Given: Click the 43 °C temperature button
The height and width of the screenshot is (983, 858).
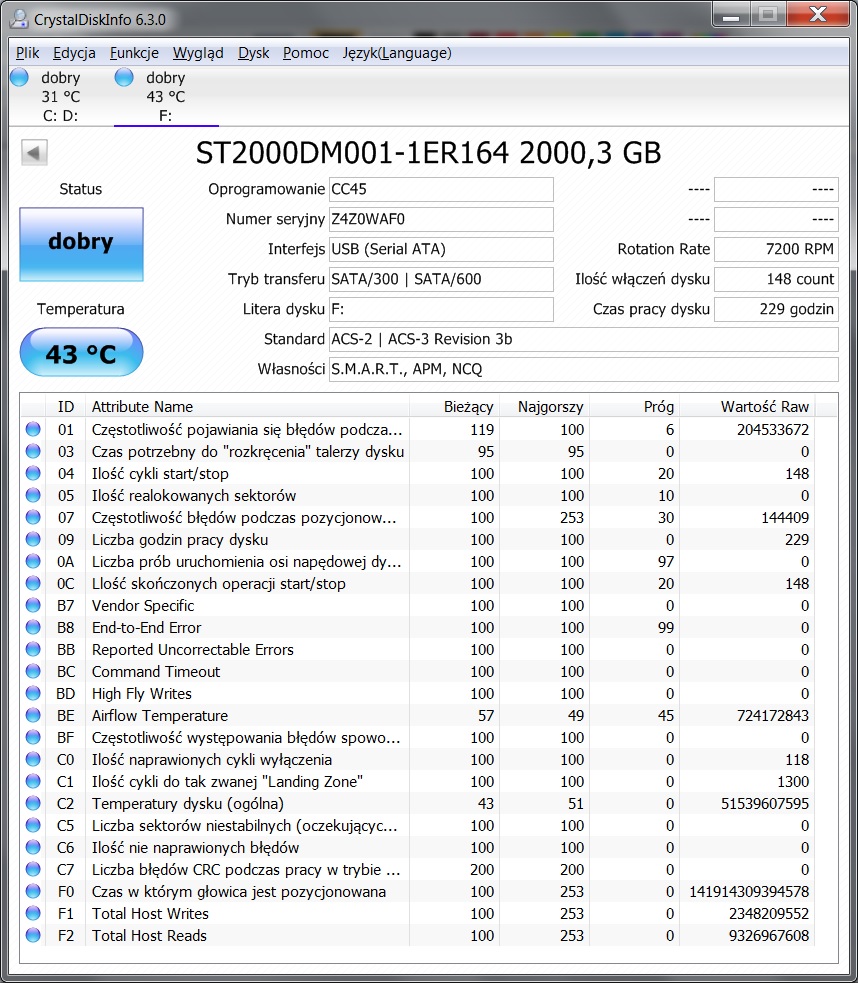Looking at the screenshot, I should click(x=81, y=352).
